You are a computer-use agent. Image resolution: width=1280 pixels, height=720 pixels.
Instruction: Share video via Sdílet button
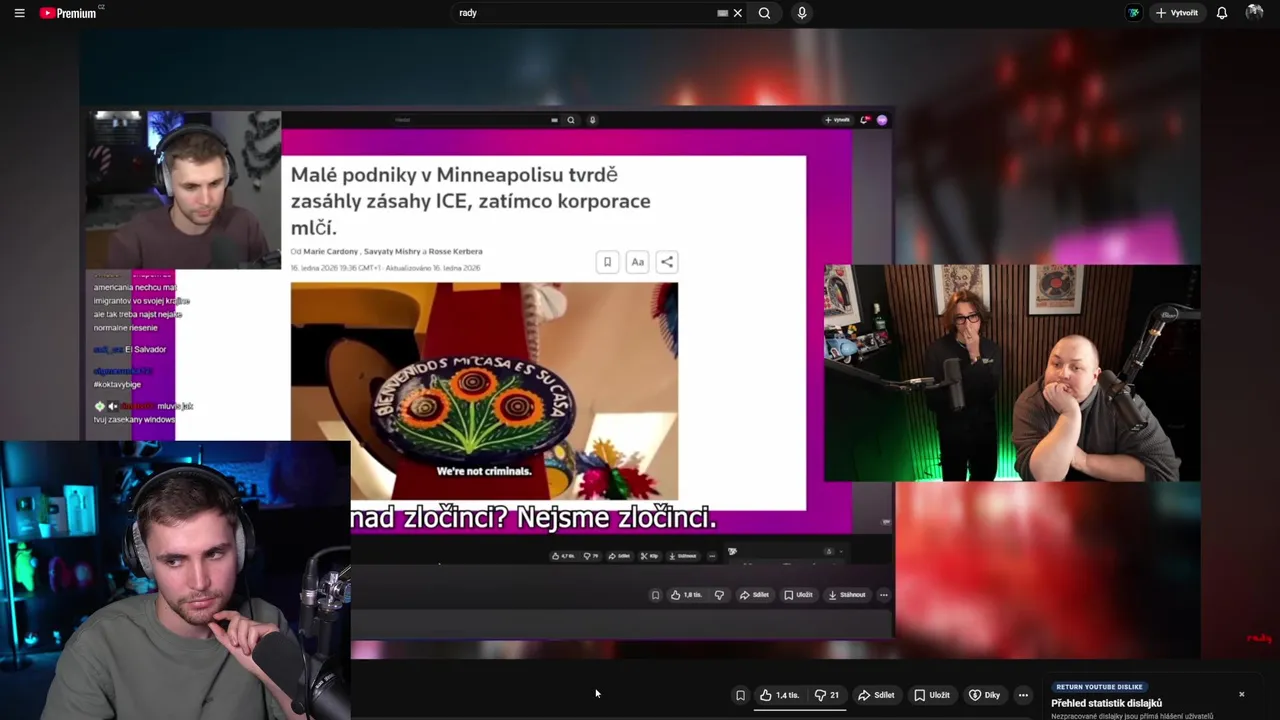tap(877, 695)
